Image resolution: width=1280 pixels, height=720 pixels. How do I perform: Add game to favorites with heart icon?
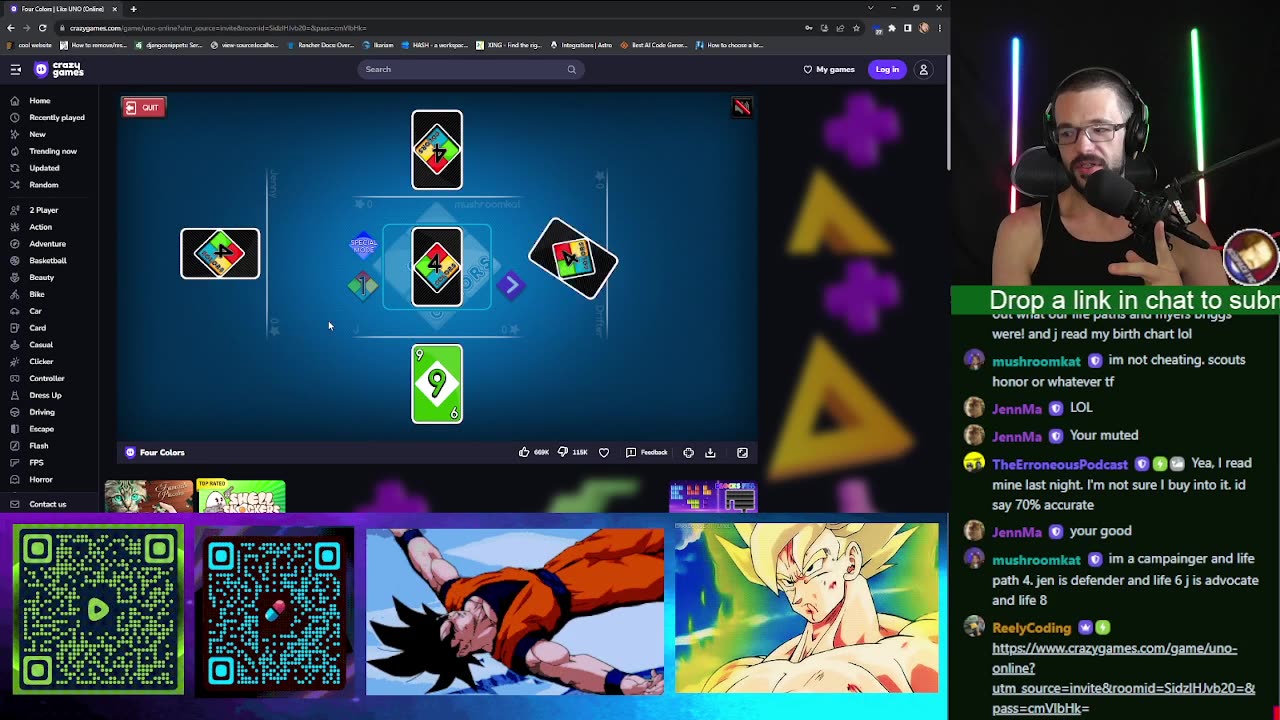click(604, 452)
